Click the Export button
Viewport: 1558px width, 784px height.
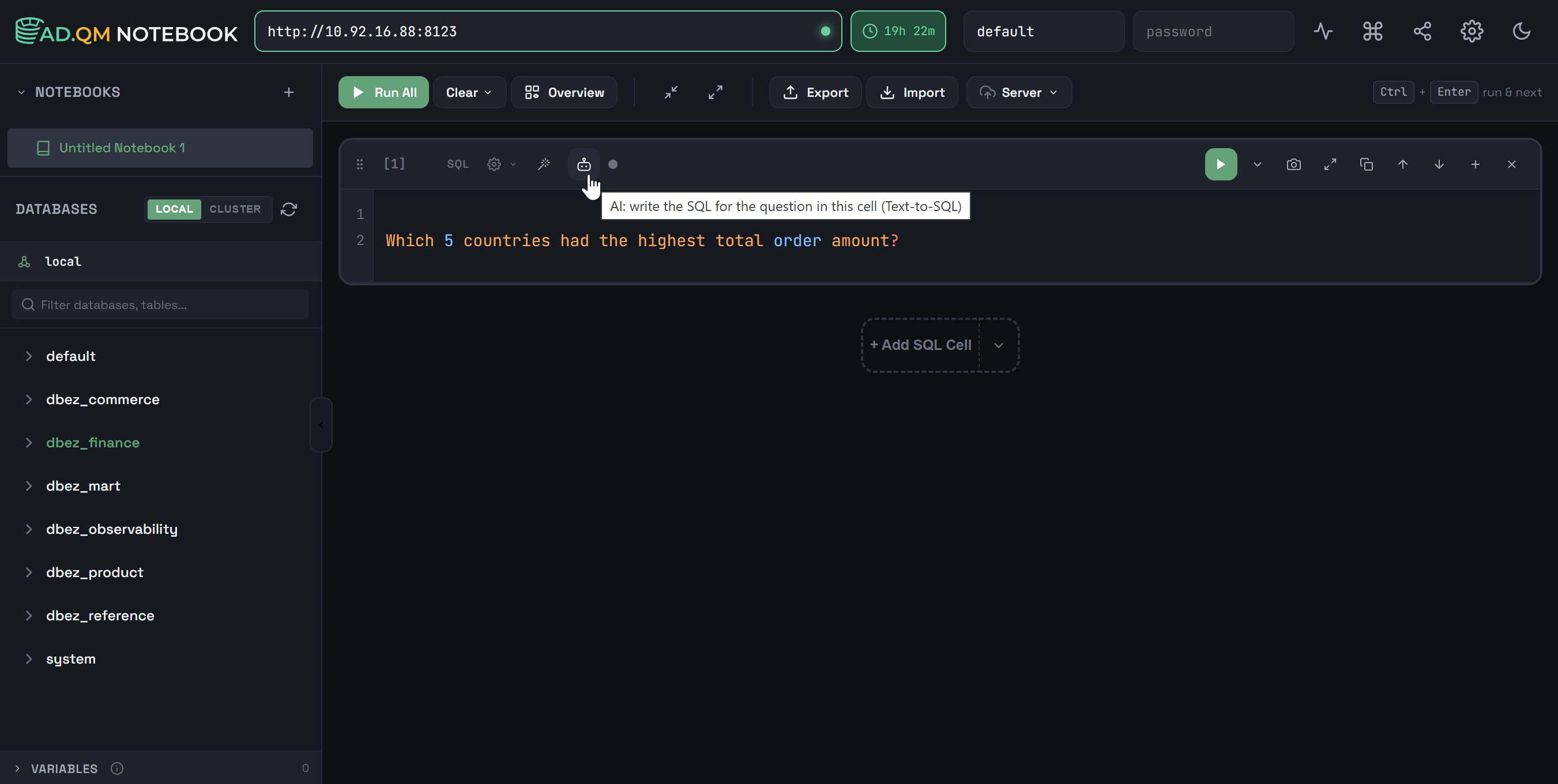(815, 92)
